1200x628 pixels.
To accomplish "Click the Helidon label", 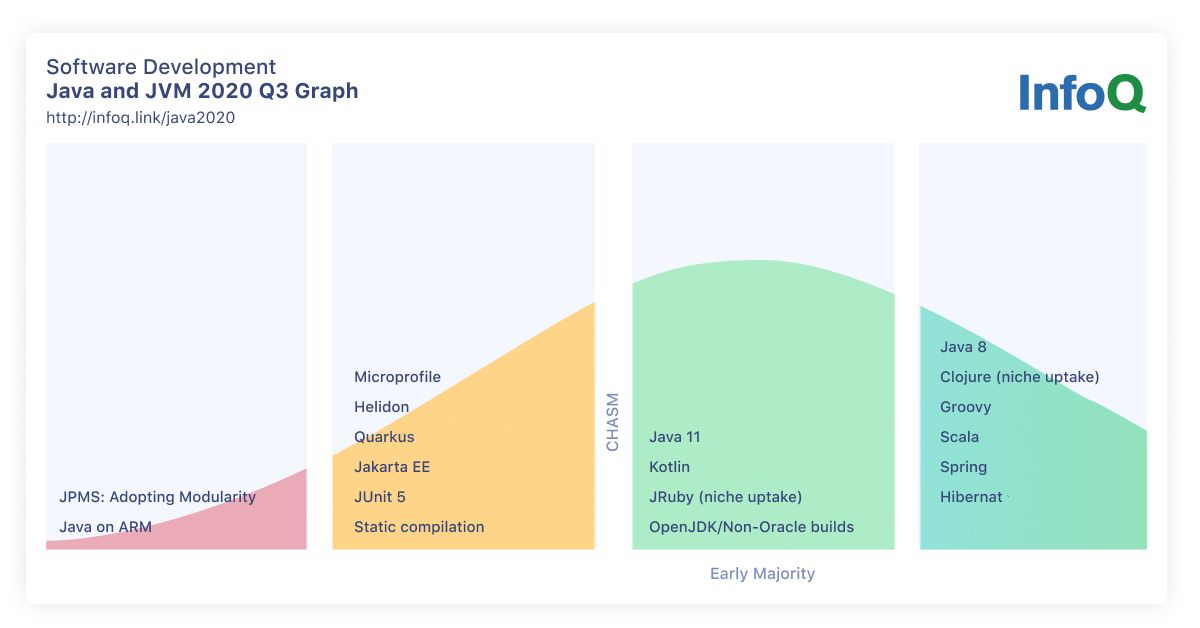I will point(381,407).
